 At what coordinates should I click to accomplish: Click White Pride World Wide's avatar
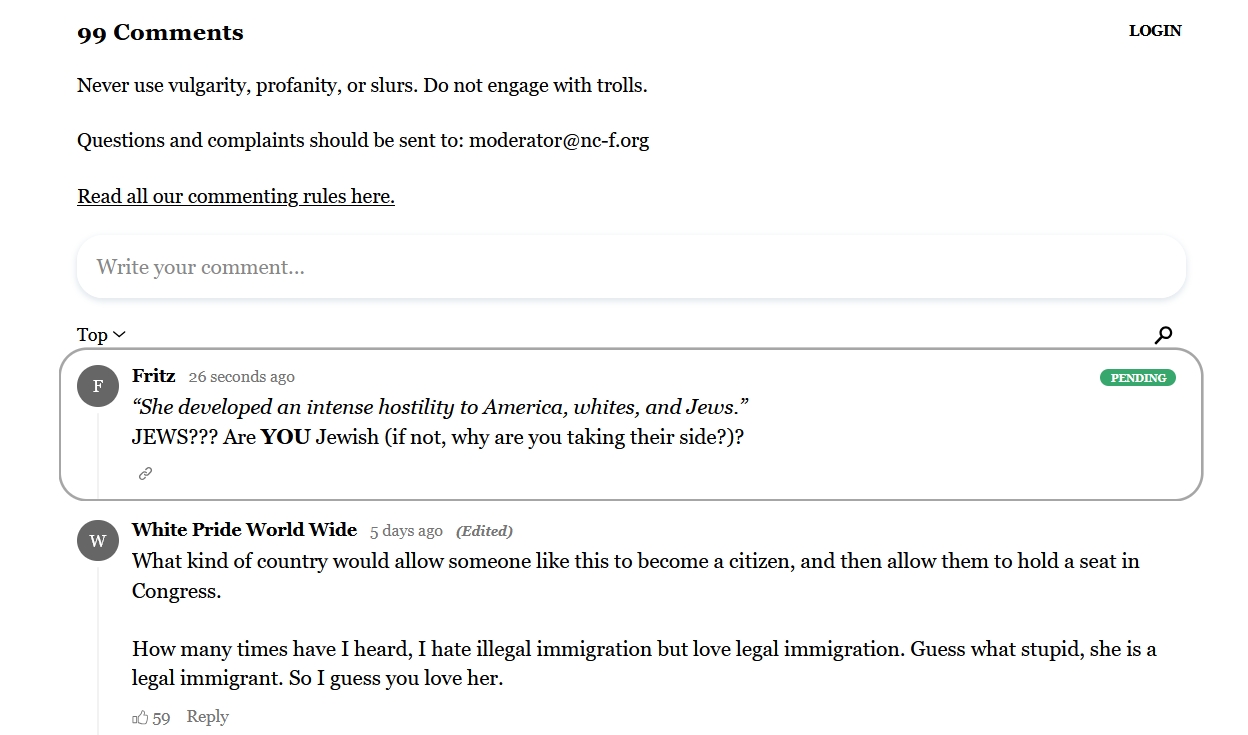pyautogui.click(x=98, y=540)
